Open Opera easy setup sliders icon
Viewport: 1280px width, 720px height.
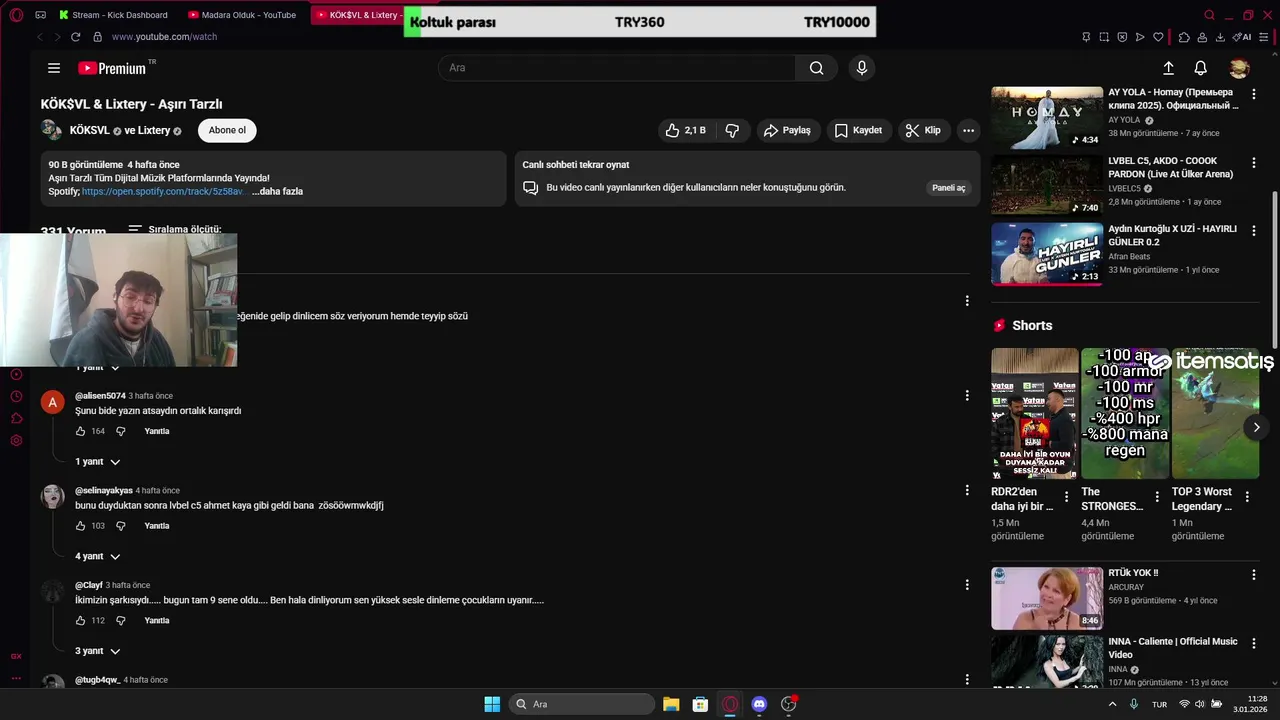1262,37
